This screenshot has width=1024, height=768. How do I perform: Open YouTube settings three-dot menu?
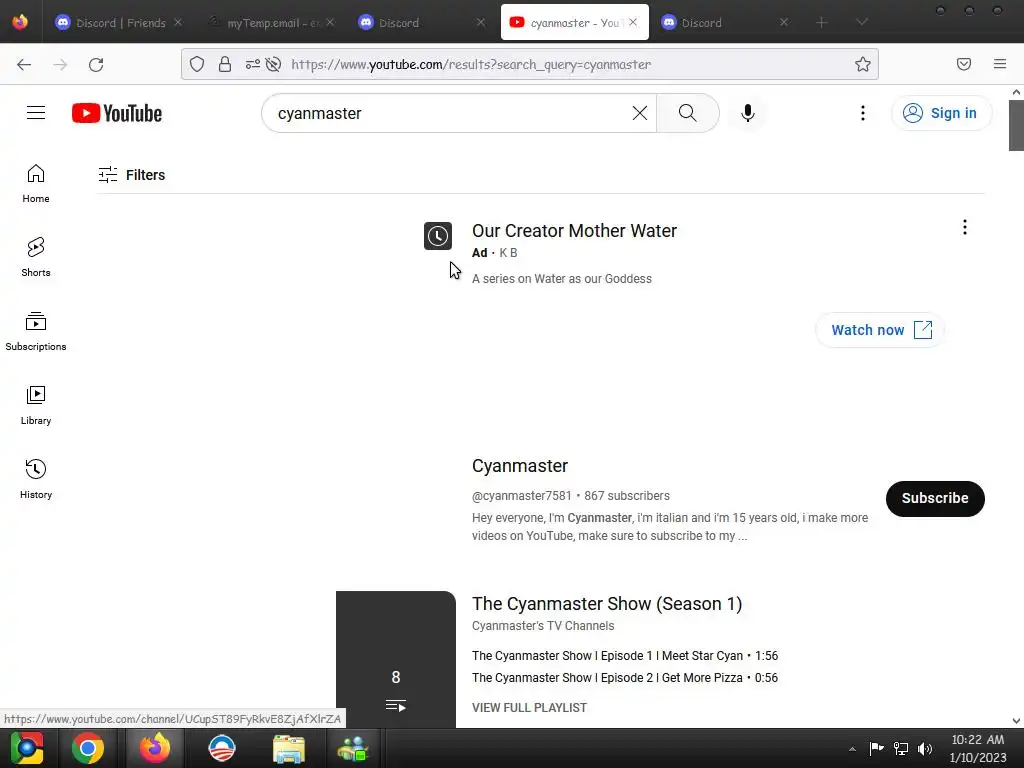pos(863,113)
